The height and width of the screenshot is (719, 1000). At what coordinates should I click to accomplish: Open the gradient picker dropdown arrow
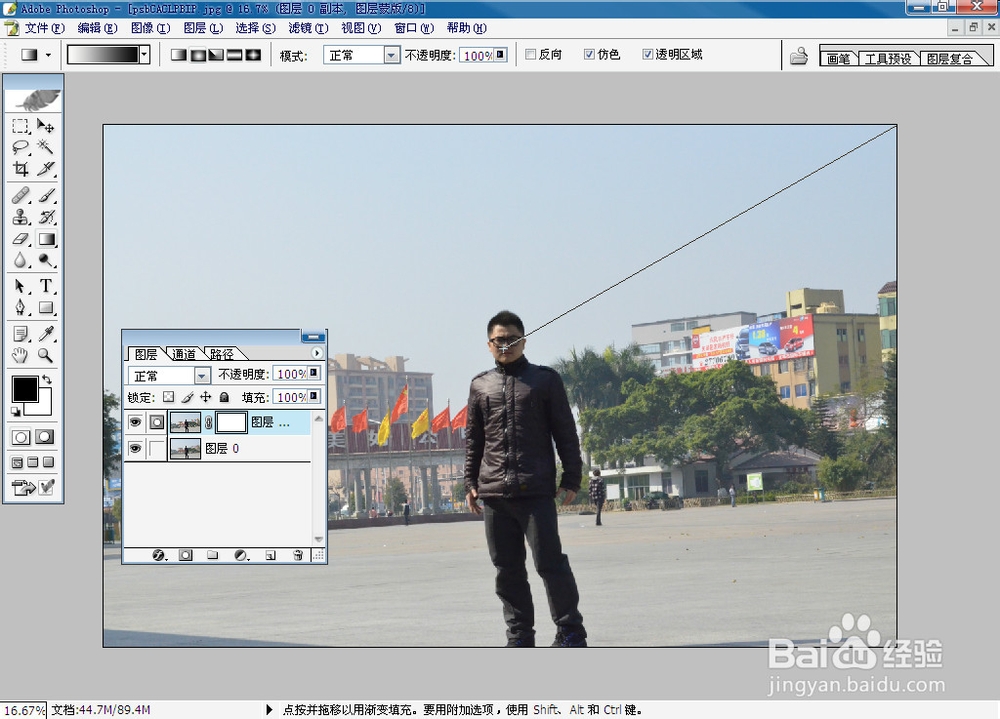pos(144,55)
